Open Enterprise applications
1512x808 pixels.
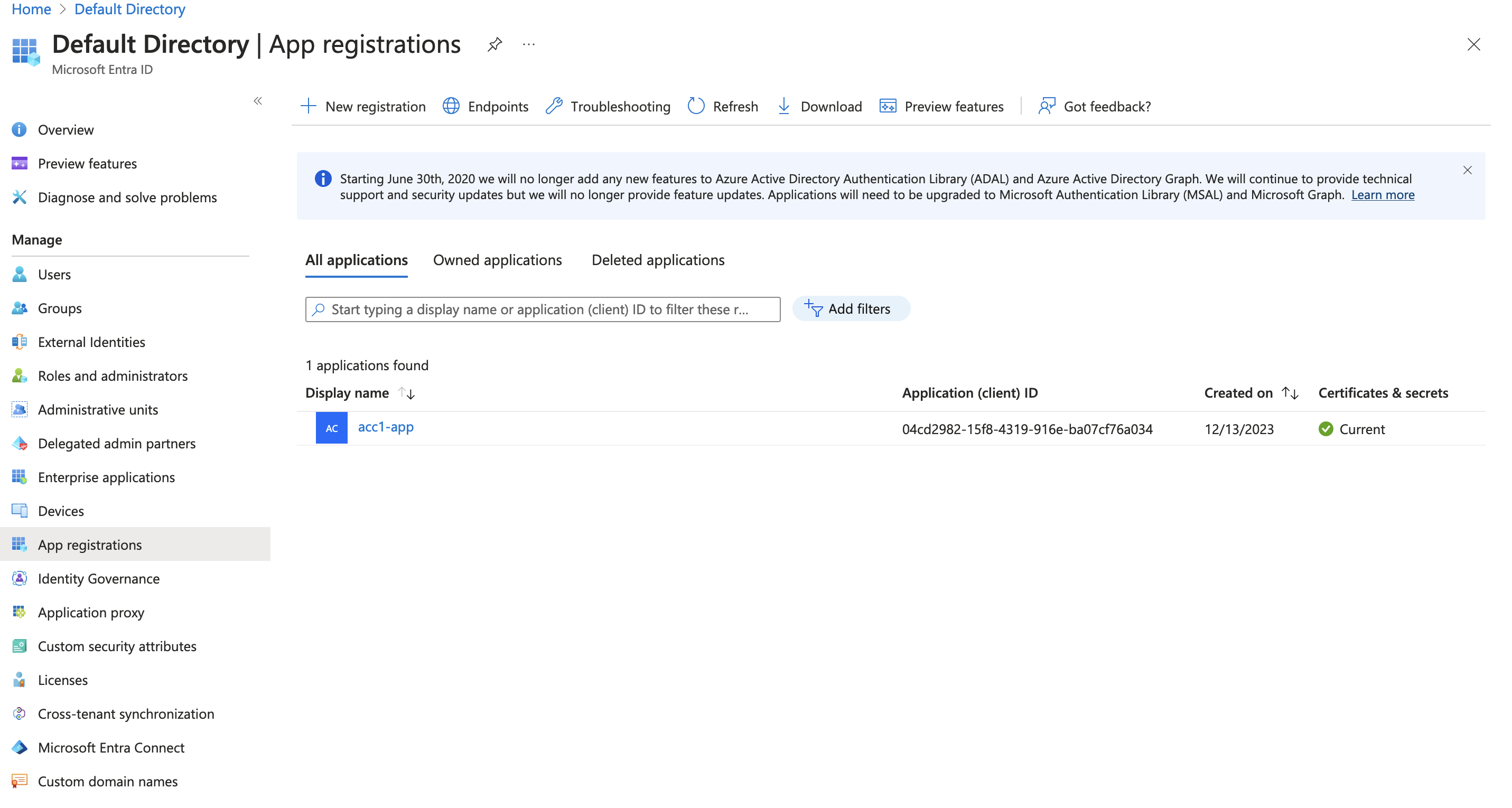pos(106,477)
